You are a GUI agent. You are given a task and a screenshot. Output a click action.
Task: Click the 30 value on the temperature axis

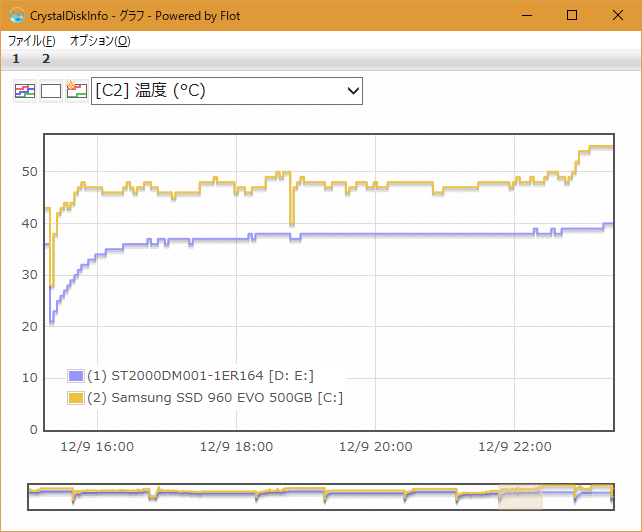[29, 275]
